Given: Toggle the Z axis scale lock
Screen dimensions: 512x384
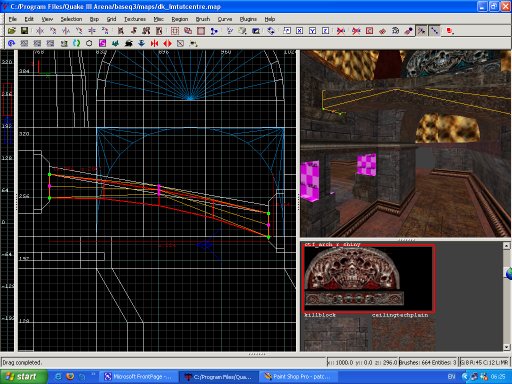Looking at the screenshot, I should coord(325,31).
